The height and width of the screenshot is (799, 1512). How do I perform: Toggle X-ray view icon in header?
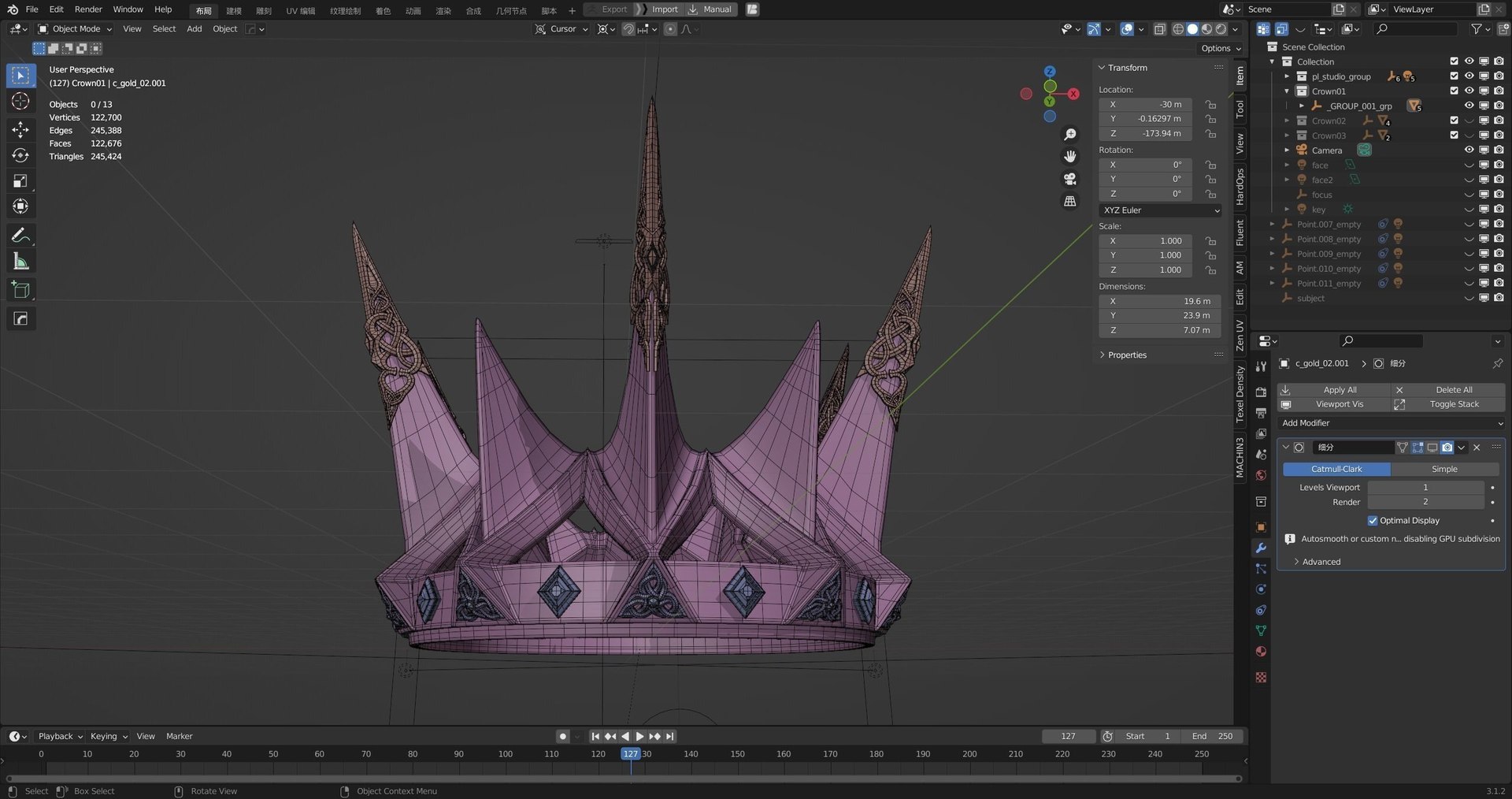point(1160,29)
